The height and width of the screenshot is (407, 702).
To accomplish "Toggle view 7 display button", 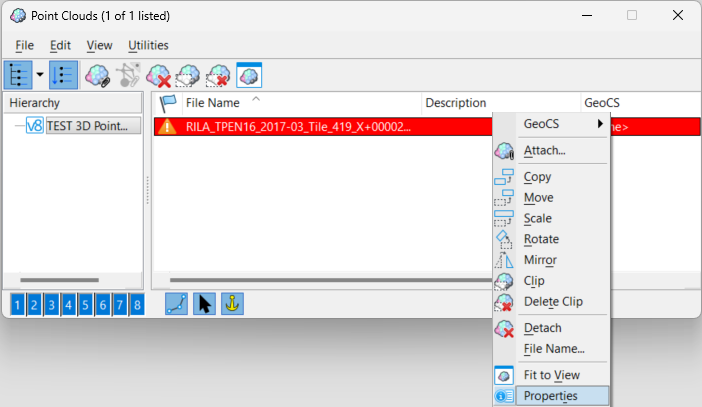I will (x=120, y=305).
